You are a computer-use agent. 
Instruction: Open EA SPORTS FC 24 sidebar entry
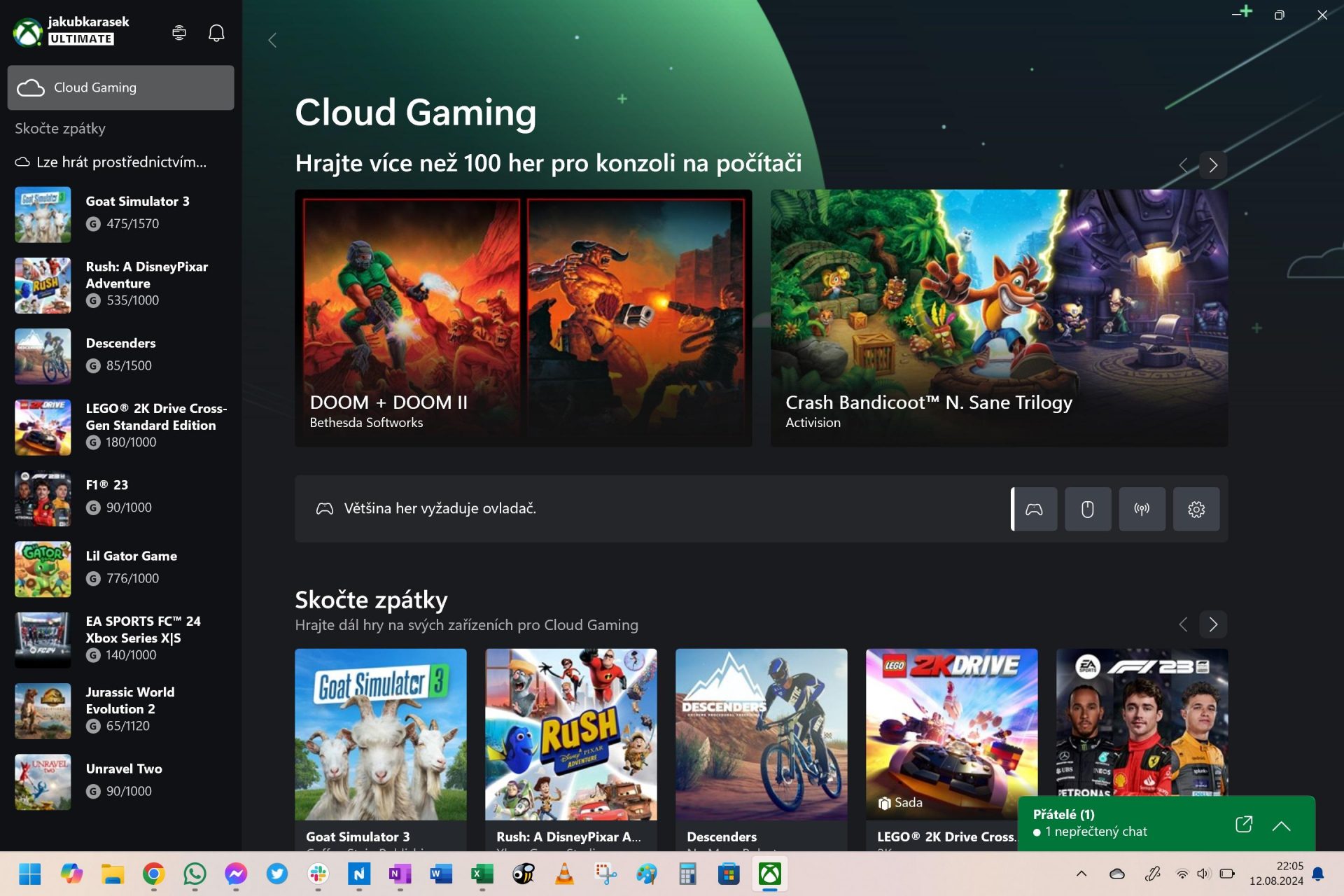[x=120, y=640]
